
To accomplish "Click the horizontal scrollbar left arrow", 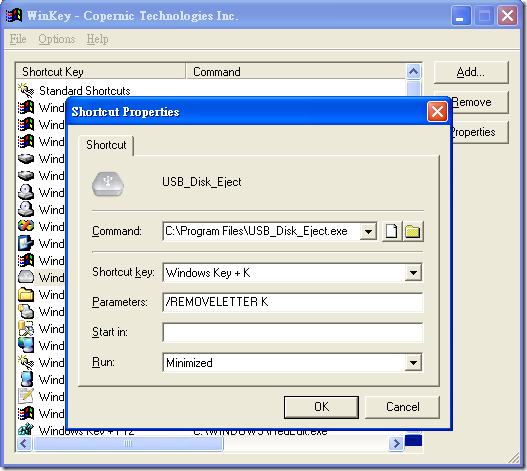I will 24,443.
